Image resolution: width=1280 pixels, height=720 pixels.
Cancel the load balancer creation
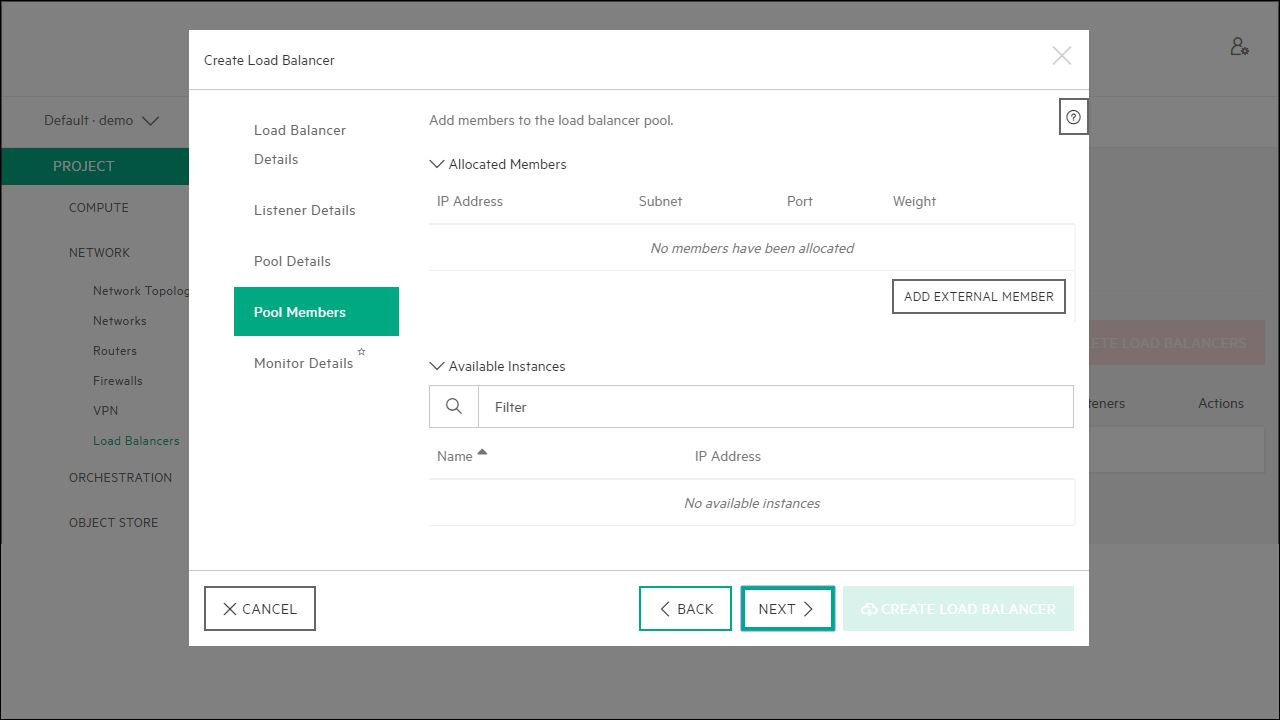coord(260,609)
